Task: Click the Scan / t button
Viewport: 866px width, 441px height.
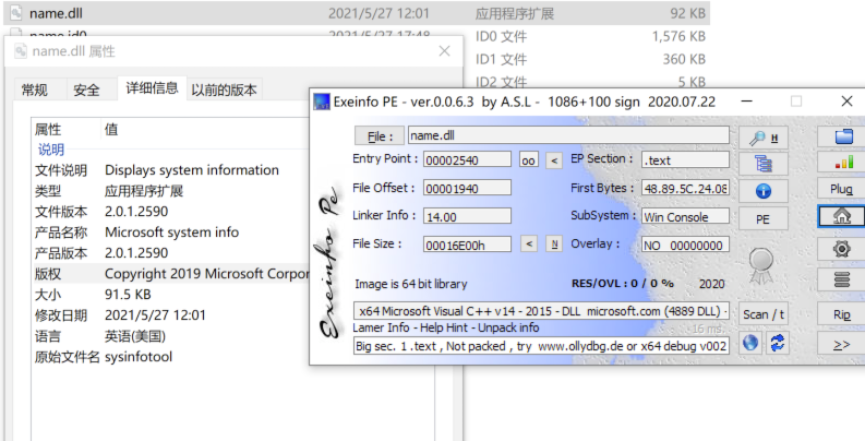Action: (763, 314)
